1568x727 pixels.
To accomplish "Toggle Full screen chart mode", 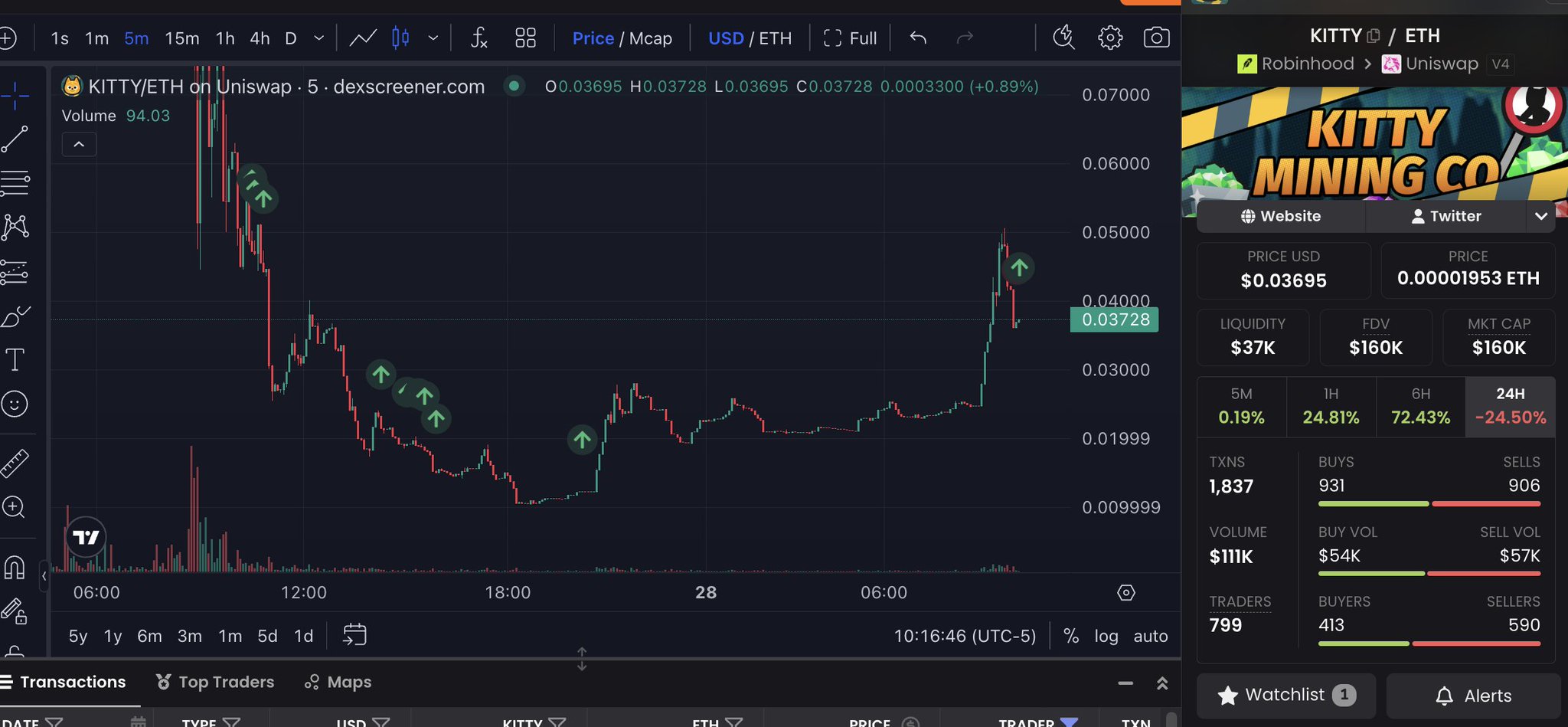I will (x=850, y=38).
